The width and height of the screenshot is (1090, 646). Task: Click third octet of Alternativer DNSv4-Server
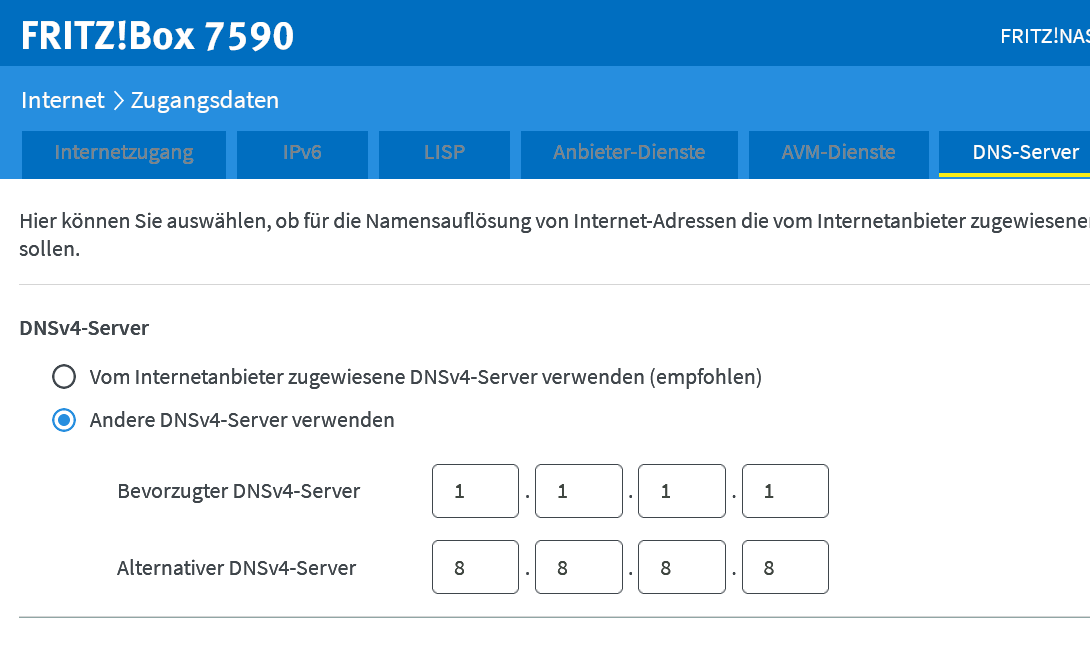(681, 567)
